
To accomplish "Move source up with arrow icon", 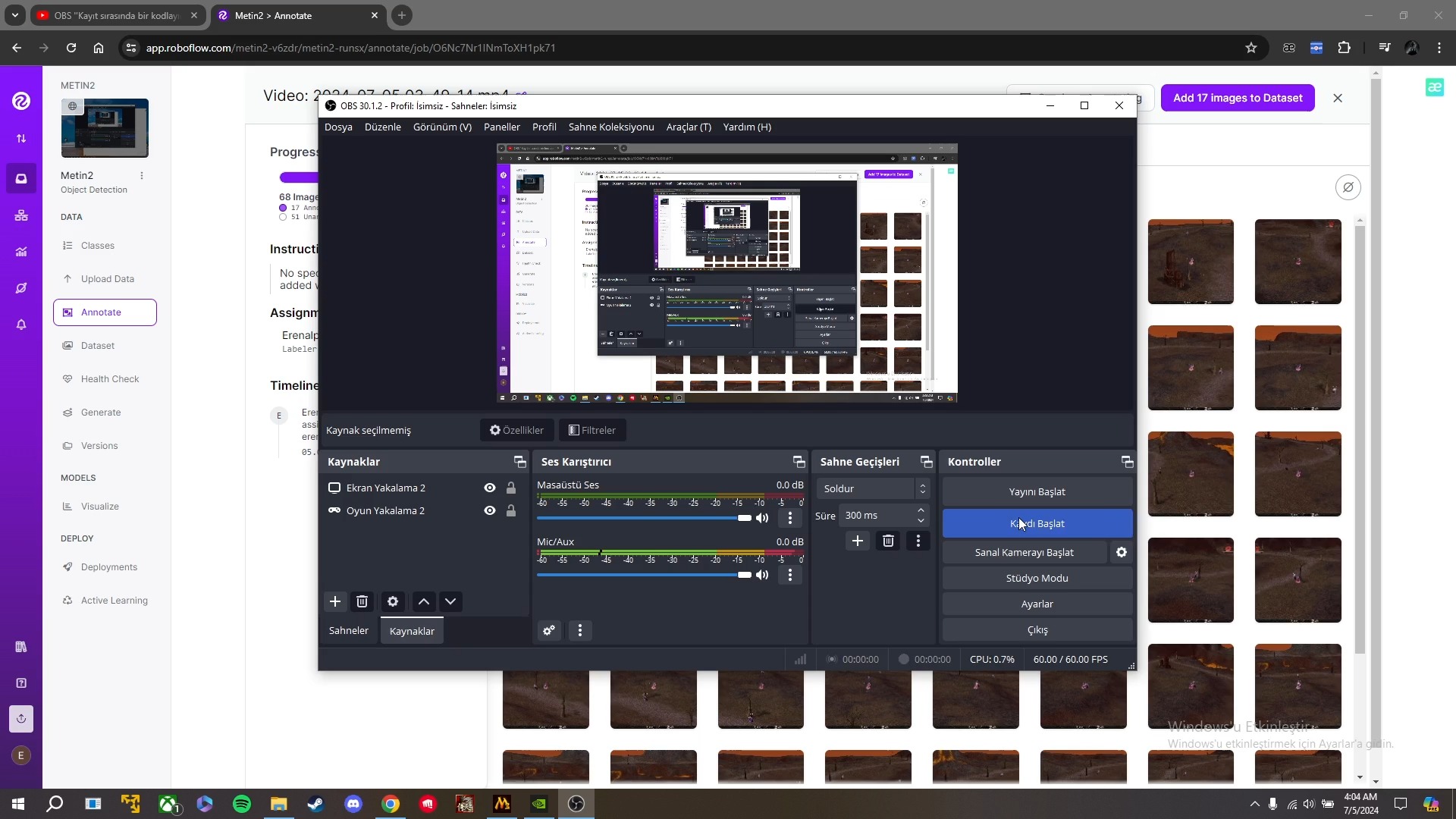I will point(424,601).
